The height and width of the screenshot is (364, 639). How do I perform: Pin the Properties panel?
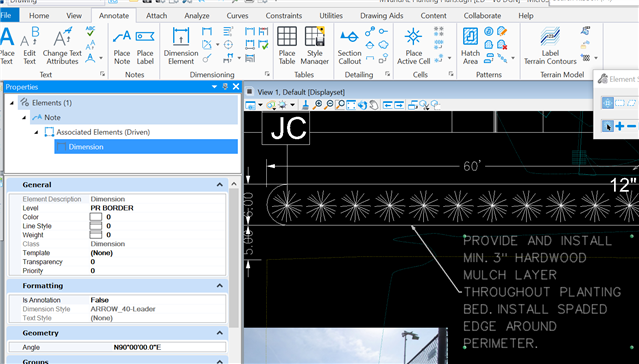point(225,86)
